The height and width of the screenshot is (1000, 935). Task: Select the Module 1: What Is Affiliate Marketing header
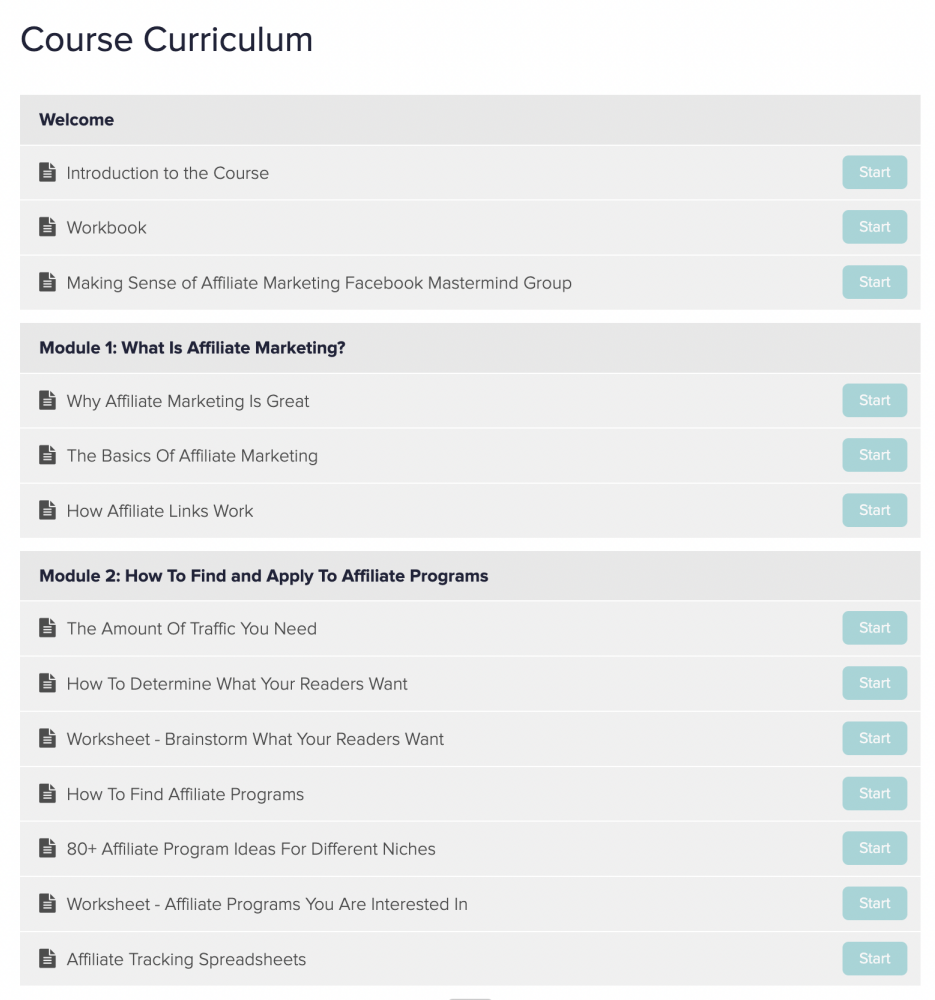point(192,348)
